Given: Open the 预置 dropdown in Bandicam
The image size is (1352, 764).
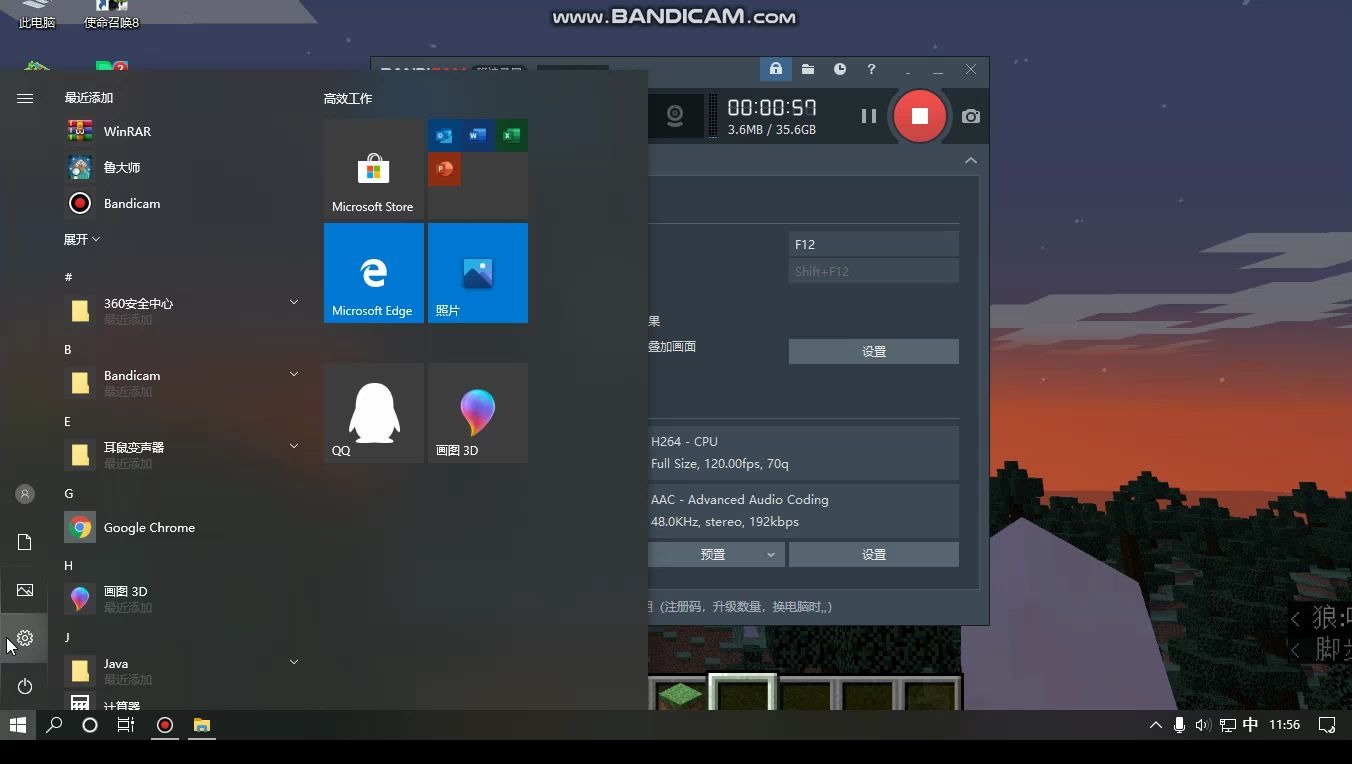Looking at the screenshot, I should click(713, 554).
